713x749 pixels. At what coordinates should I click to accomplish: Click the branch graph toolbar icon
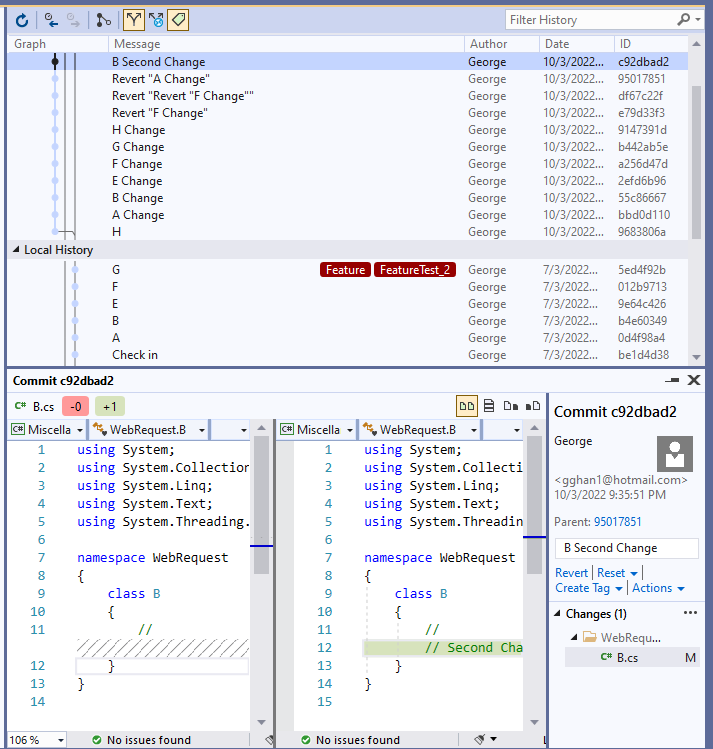(x=103, y=20)
